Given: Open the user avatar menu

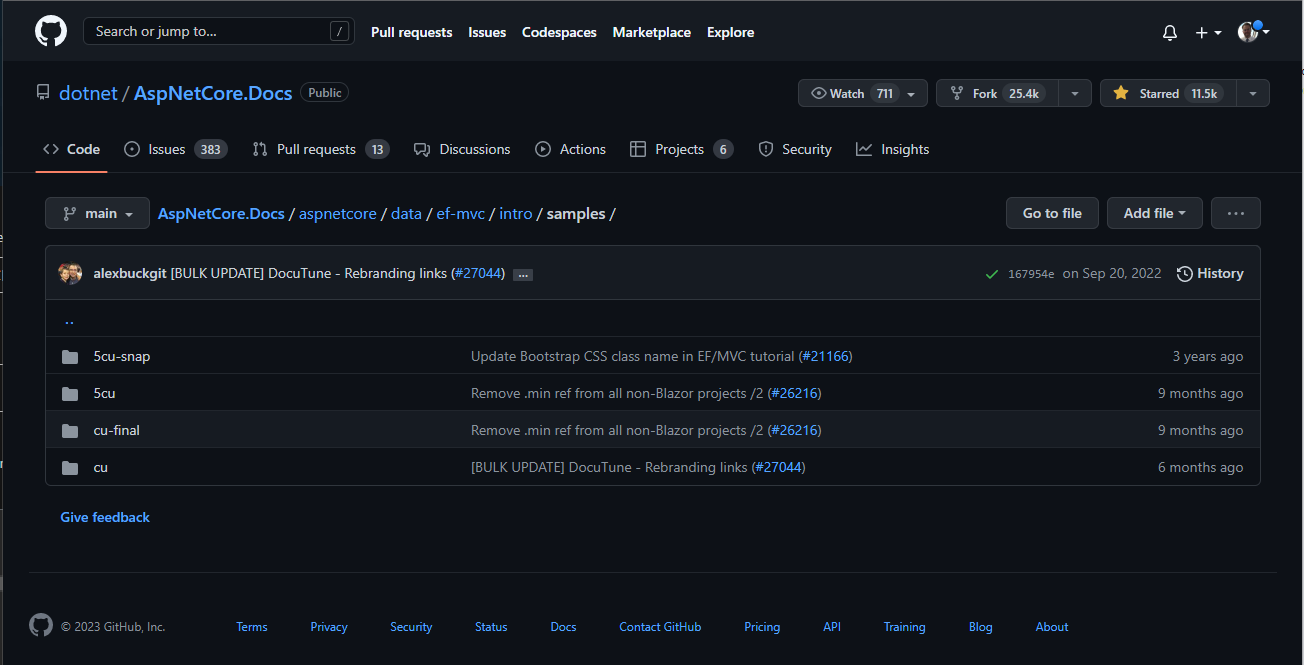Looking at the screenshot, I should tap(1253, 32).
